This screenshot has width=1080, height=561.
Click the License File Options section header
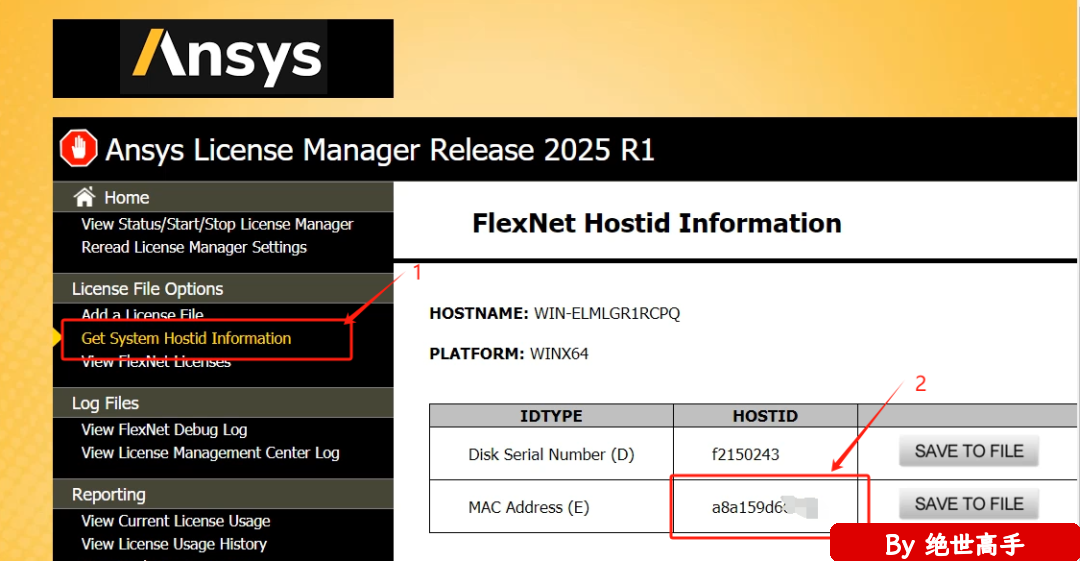[x=147, y=289]
